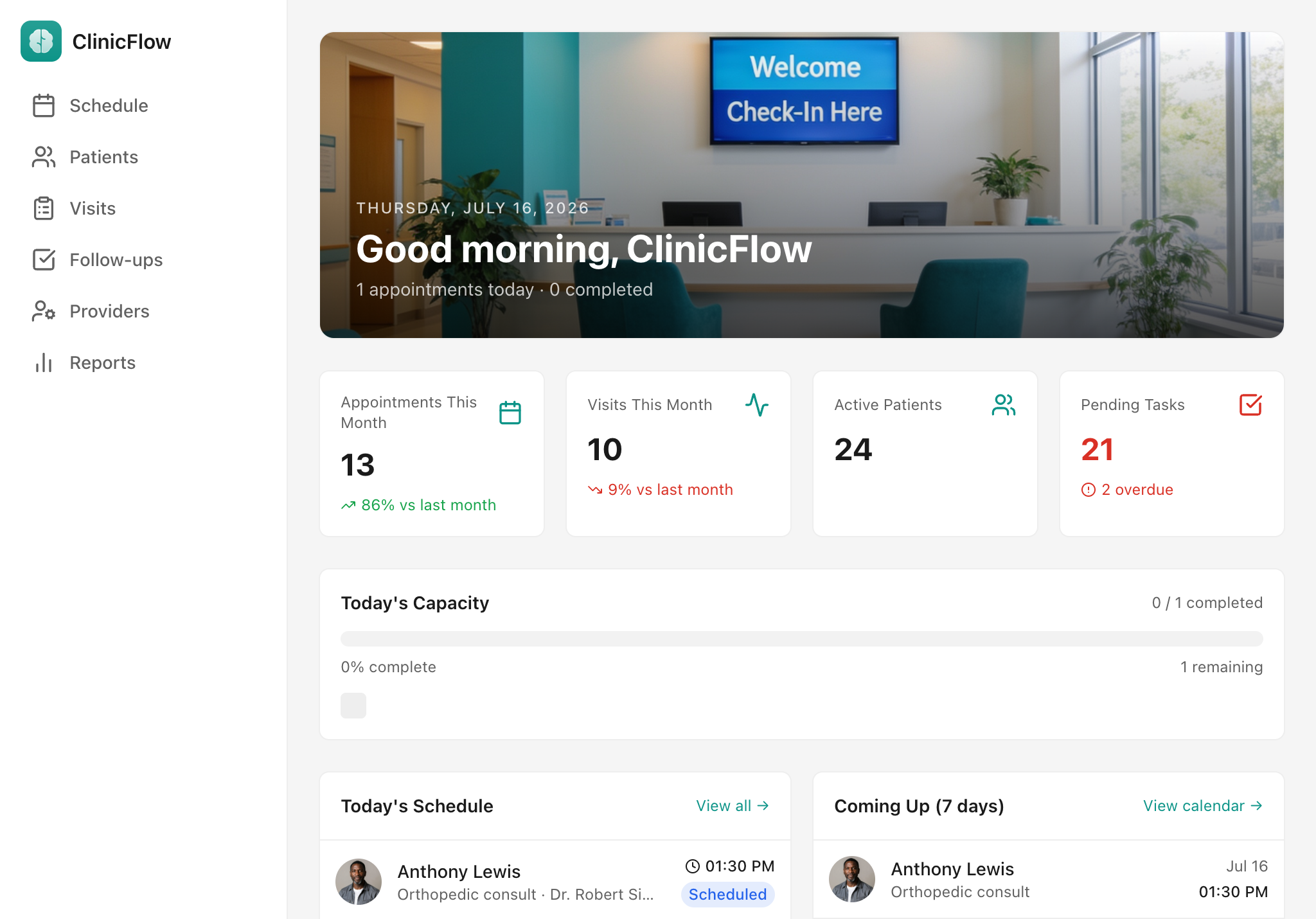This screenshot has width=1316, height=919.
Task: Click Anthony Lewis avatar in Coming Up
Action: 852,879
